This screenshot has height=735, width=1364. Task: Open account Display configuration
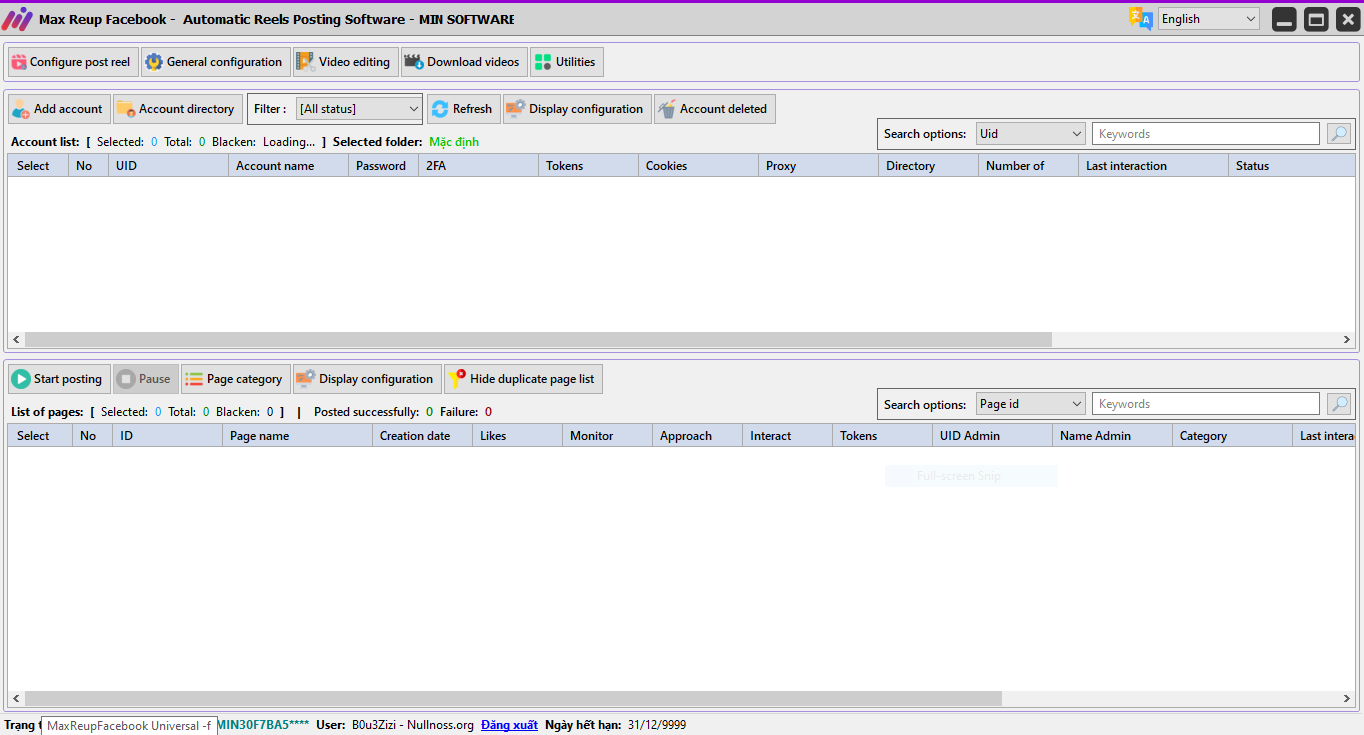tap(577, 109)
